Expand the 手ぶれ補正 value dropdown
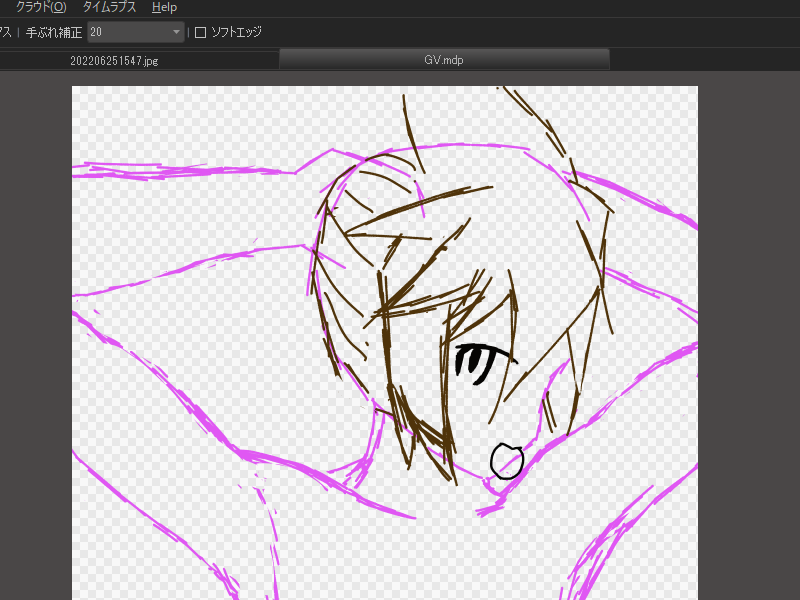Screen dimensions: 800x600 tap(176, 32)
